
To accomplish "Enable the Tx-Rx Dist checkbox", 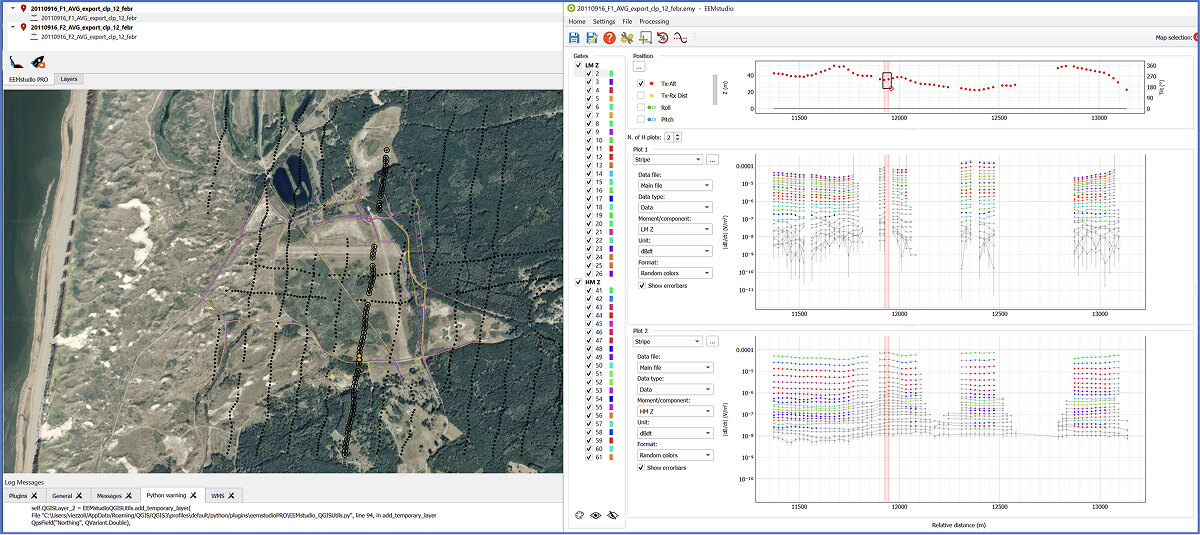I will click(640, 94).
